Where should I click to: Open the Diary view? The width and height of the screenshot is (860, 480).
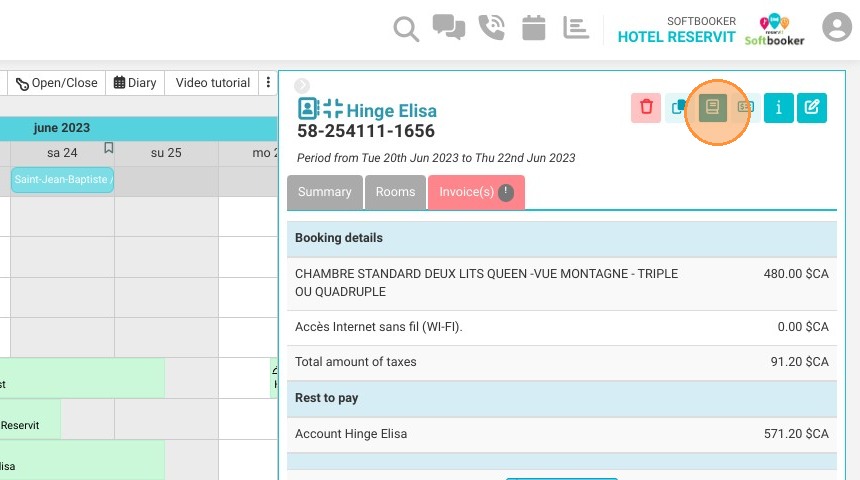(x=135, y=83)
